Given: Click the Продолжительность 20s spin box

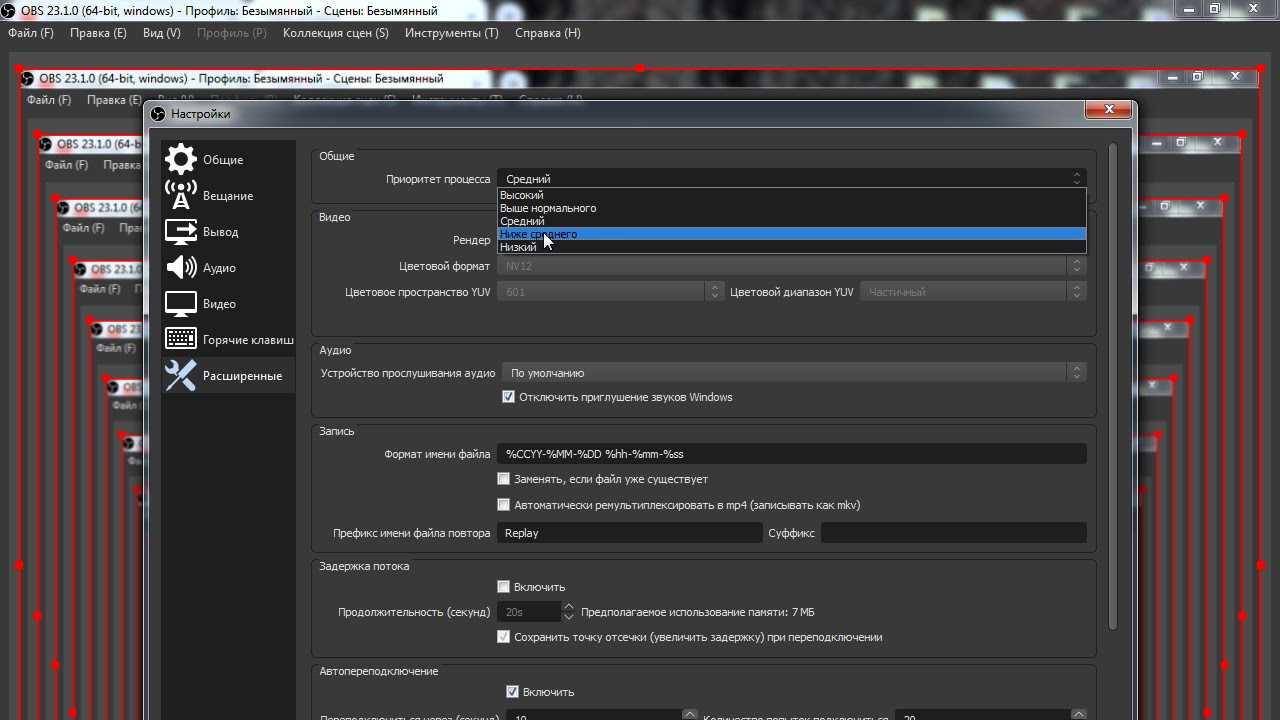Looking at the screenshot, I should (x=536, y=612).
